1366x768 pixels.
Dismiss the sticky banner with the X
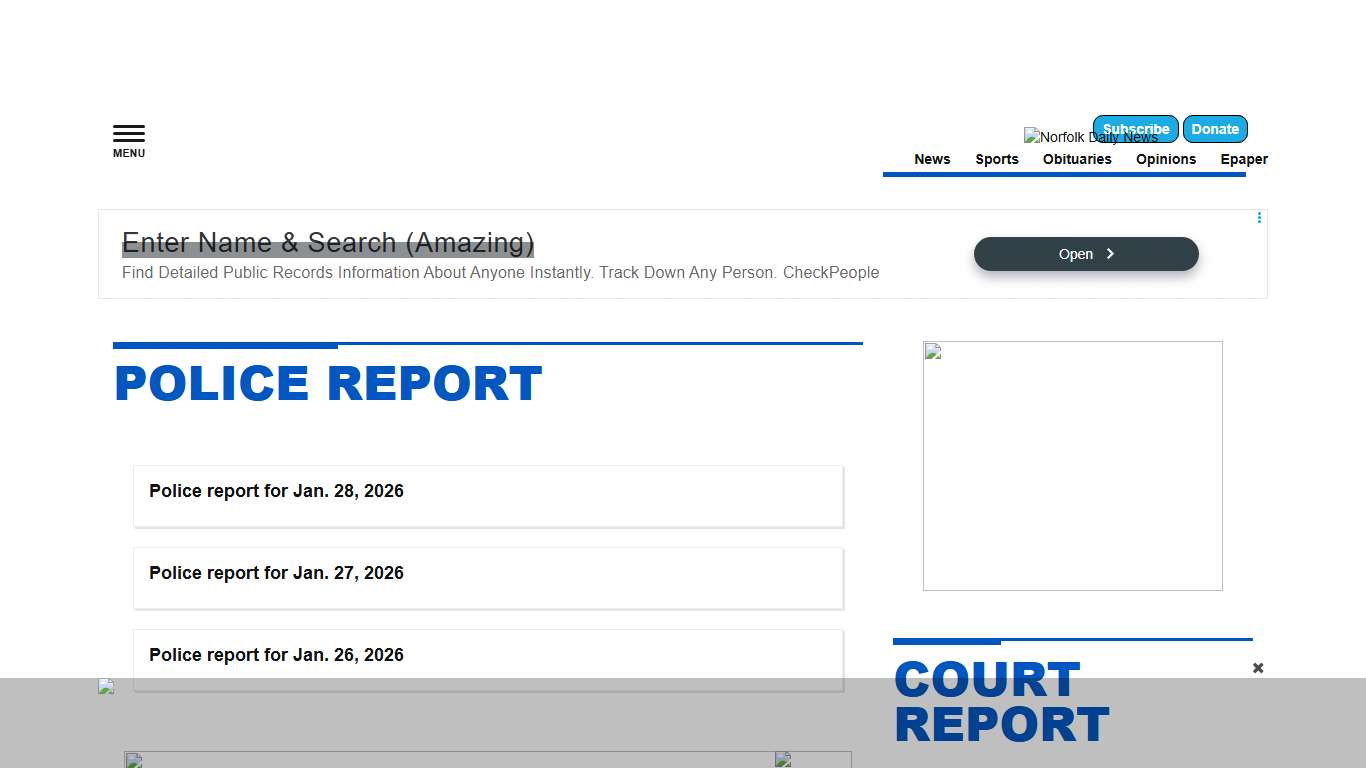[x=1258, y=667]
